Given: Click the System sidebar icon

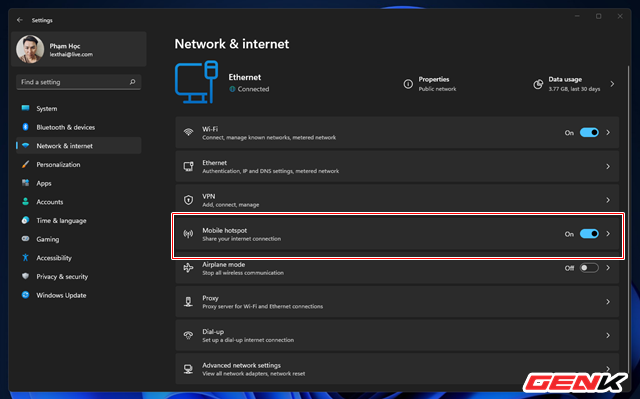Looking at the screenshot, I should point(25,108).
